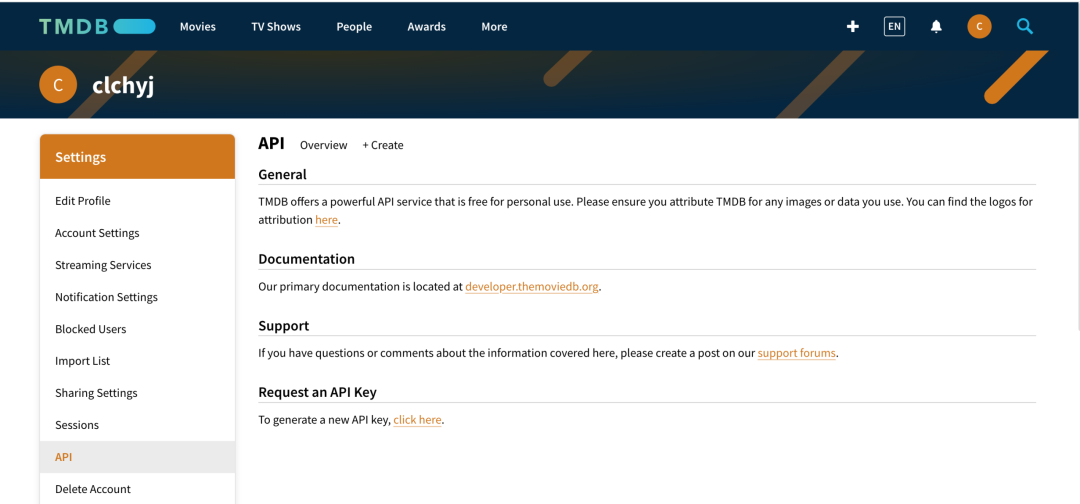This screenshot has width=1080, height=504.
Task: Click the large clchyj profile avatar
Action: click(58, 85)
